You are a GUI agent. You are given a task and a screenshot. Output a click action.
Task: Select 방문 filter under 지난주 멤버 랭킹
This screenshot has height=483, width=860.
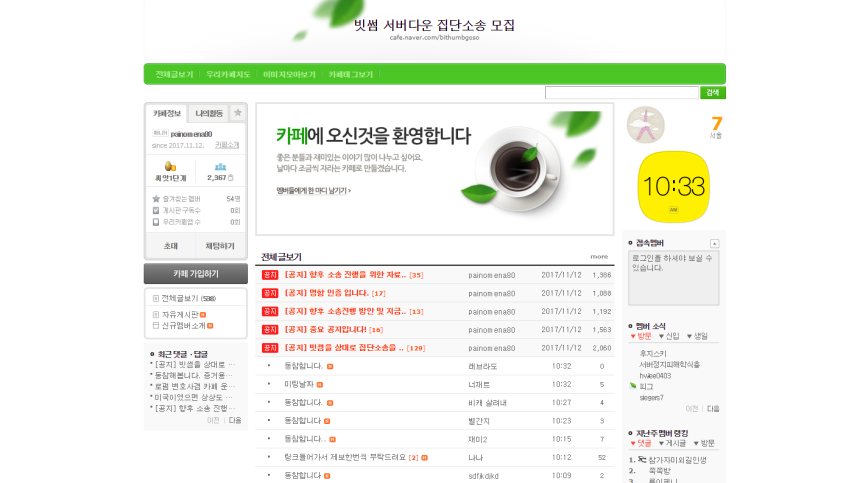point(704,443)
